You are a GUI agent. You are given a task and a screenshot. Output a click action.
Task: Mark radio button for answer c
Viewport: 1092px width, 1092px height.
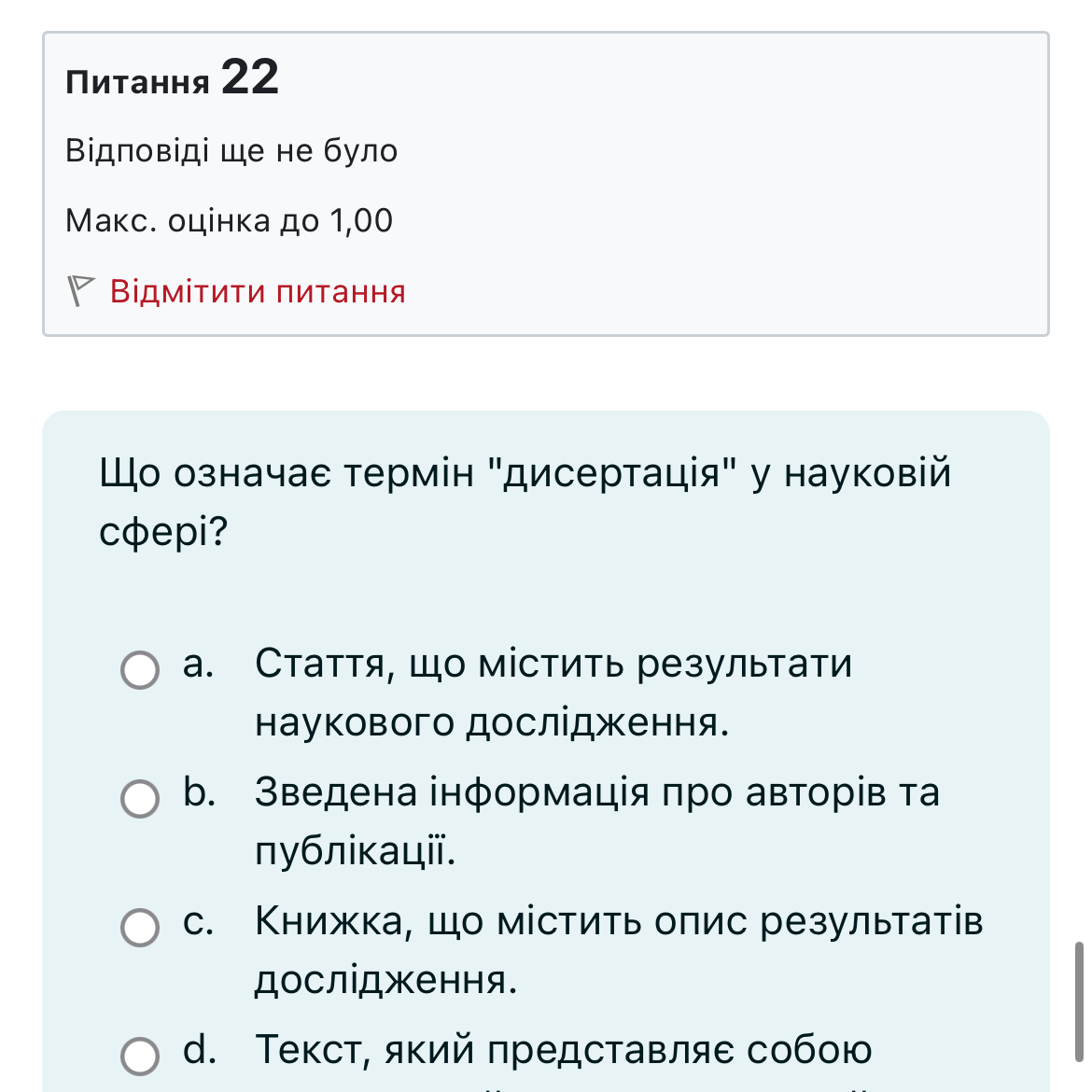[140, 928]
